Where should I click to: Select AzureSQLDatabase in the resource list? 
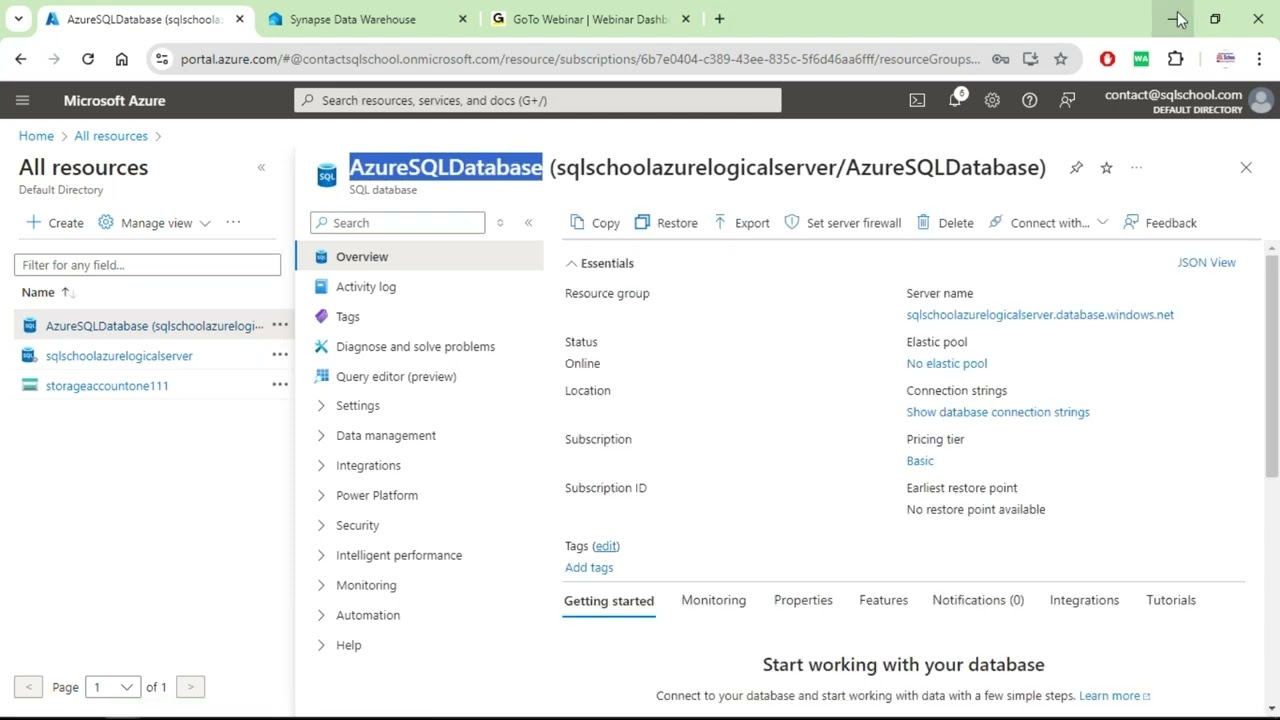[154, 325]
